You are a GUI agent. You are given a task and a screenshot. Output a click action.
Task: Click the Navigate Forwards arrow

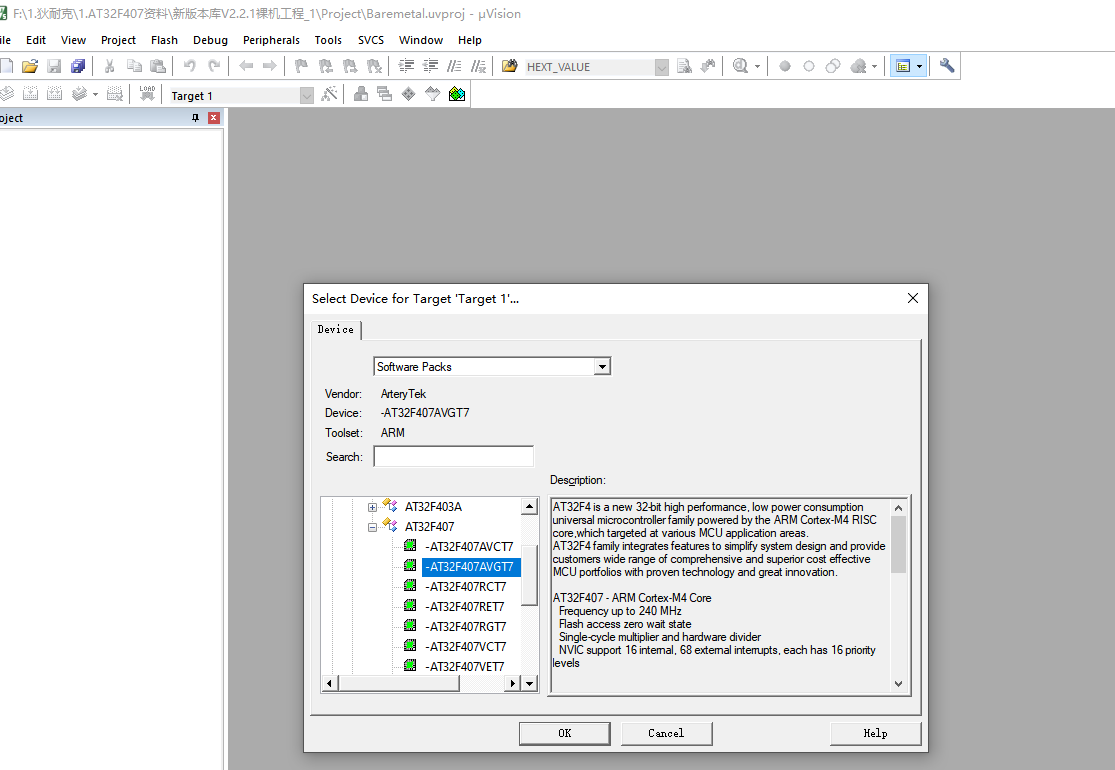click(270, 66)
